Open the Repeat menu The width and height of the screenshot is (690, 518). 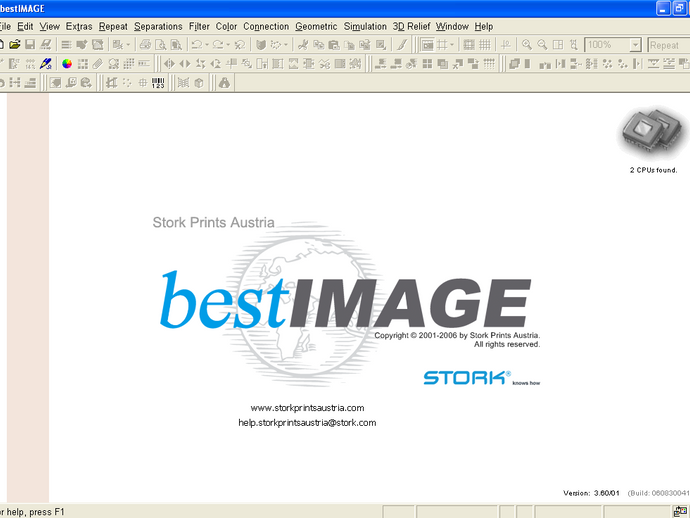coord(113,26)
